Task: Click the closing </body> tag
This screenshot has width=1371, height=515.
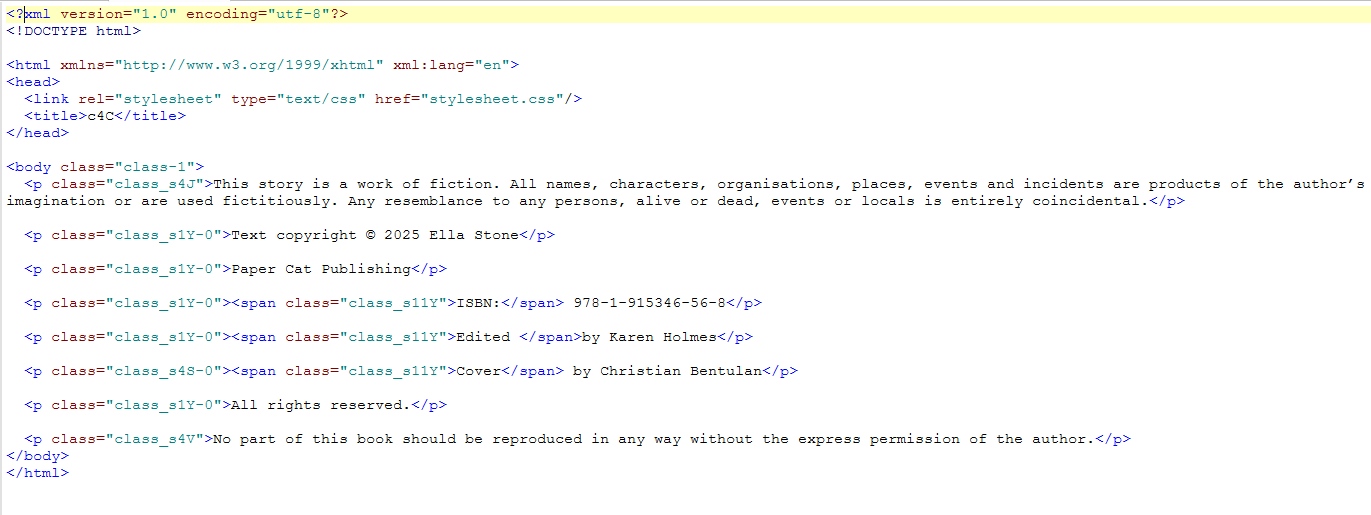Action: (x=38, y=456)
